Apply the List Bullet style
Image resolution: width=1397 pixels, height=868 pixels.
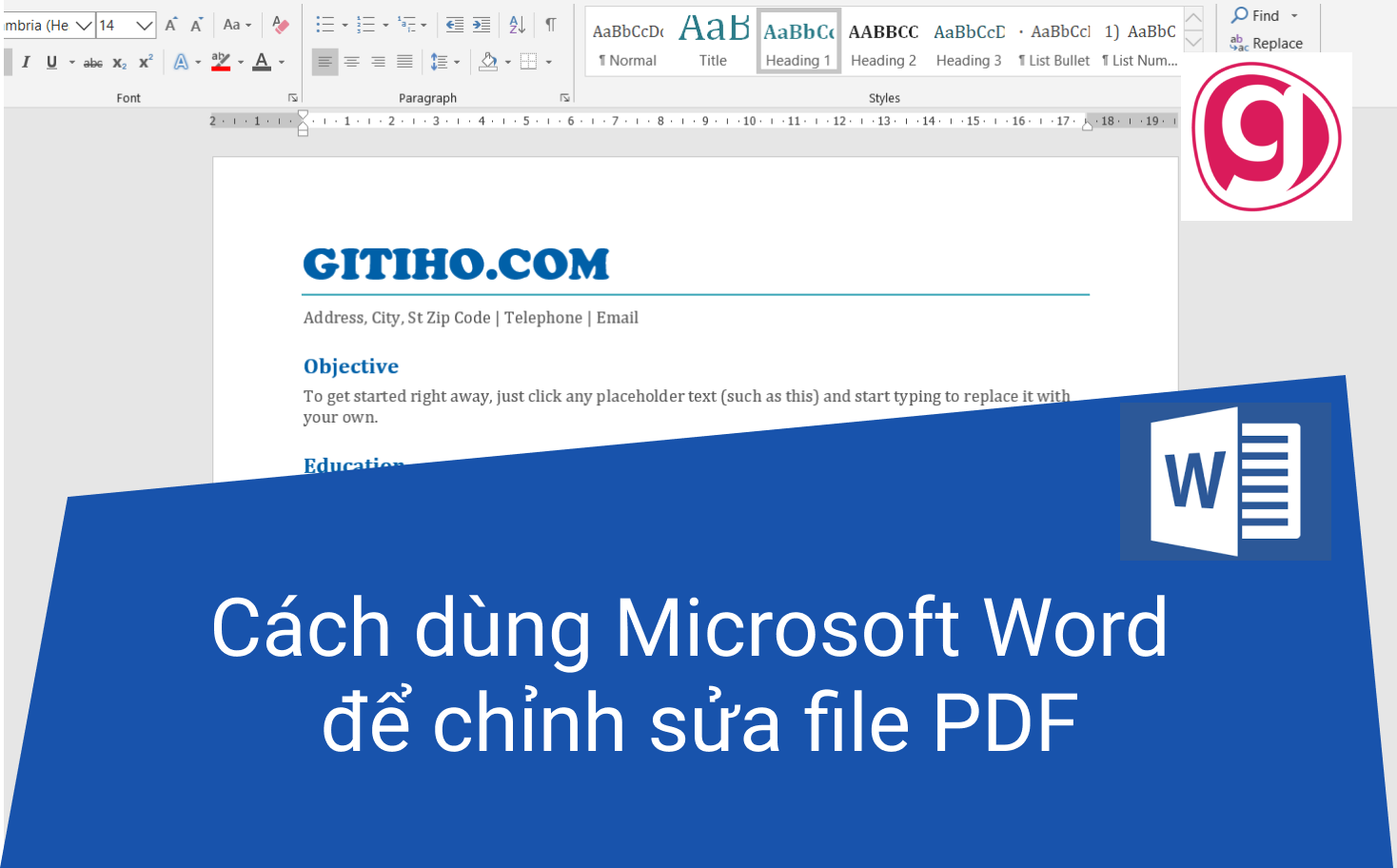coord(1054,42)
